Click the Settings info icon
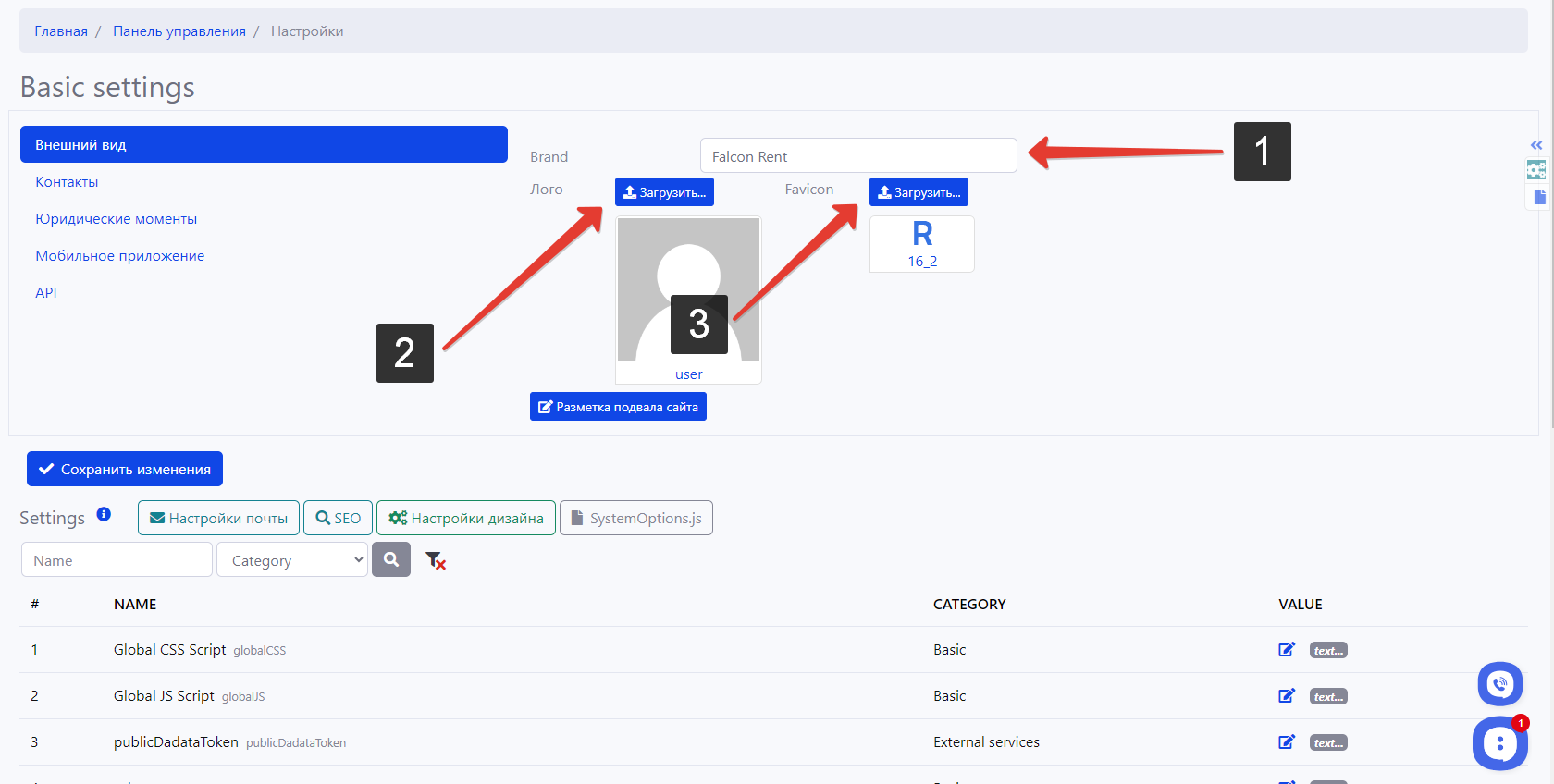 pos(104,514)
